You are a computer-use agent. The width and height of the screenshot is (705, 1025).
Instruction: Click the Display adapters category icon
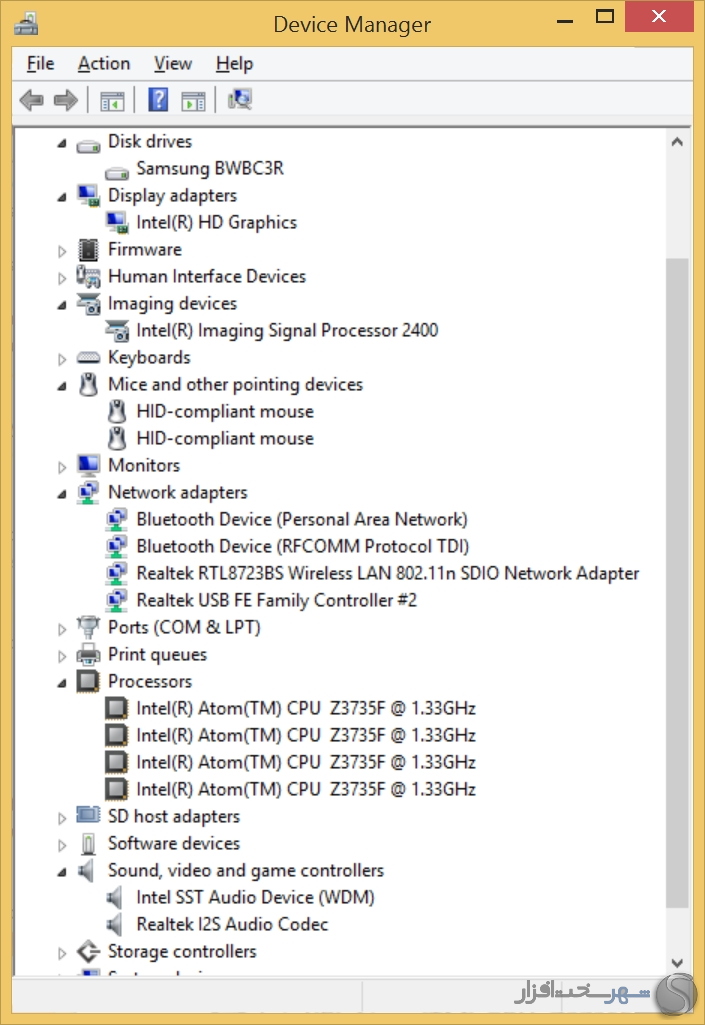(x=88, y=195)
